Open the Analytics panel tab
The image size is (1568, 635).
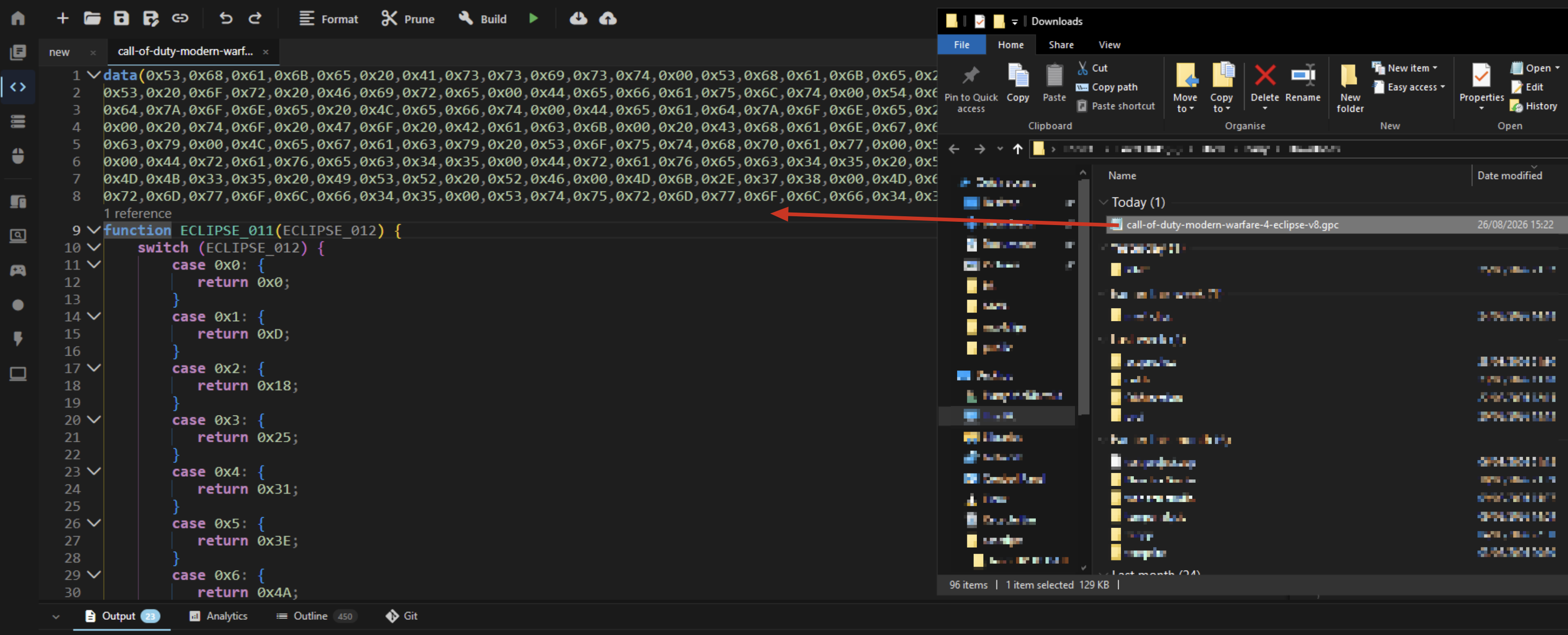218,616
